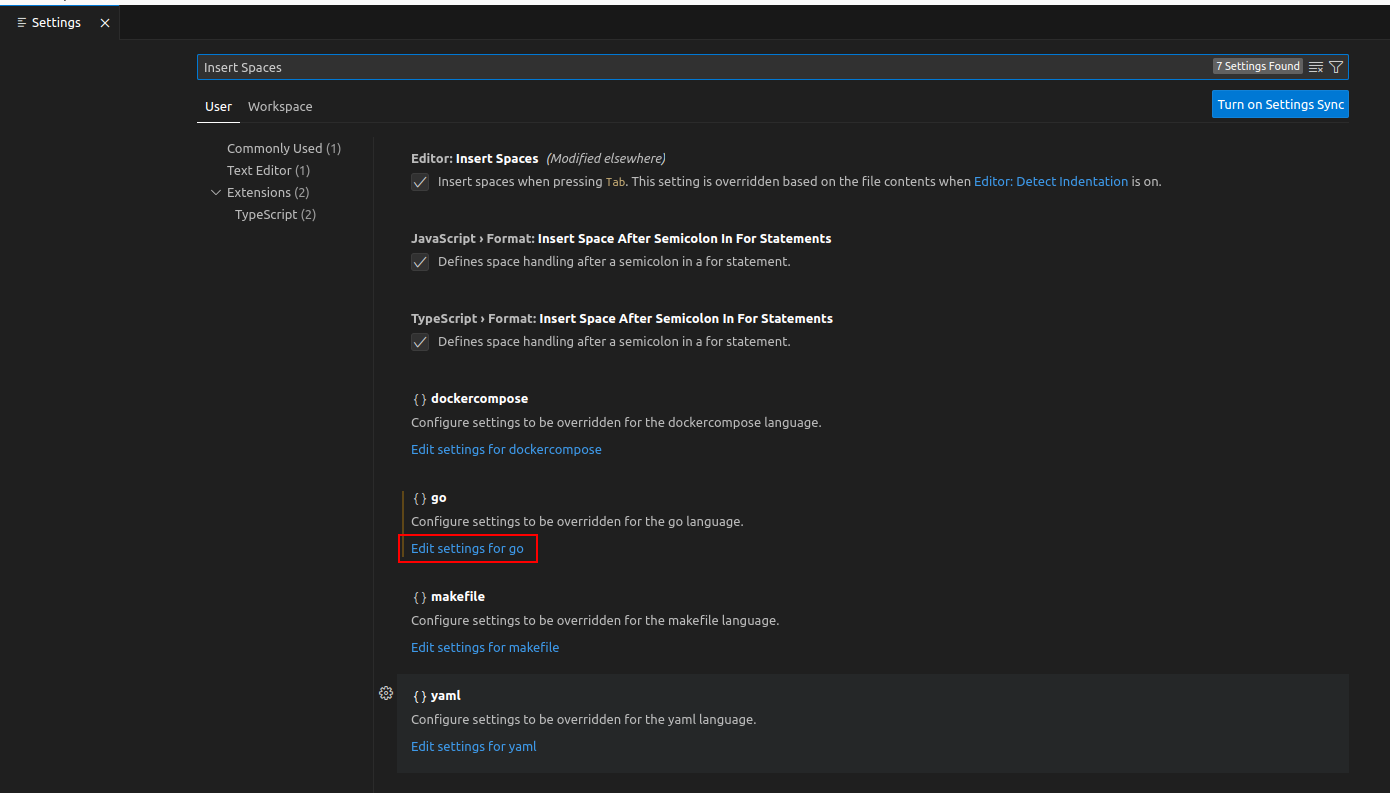Turn on Settings Sync
1390x793 pixels.
[x=1280, y=104]
